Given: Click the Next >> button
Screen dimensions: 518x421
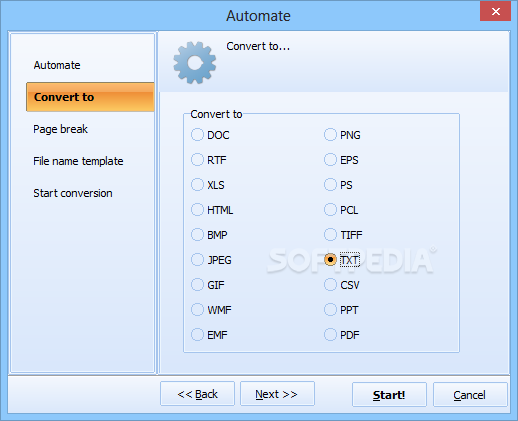Looking at the screenshot, I should tap(277, 394).
